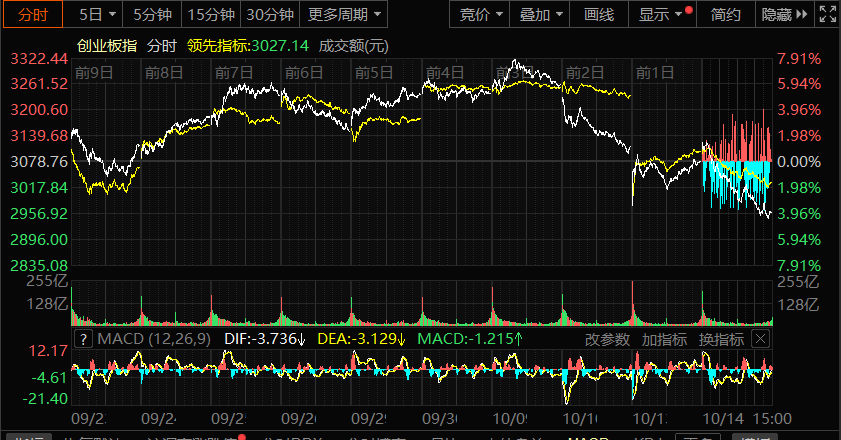Select the 30分钟 period tab

coord(270,14)
